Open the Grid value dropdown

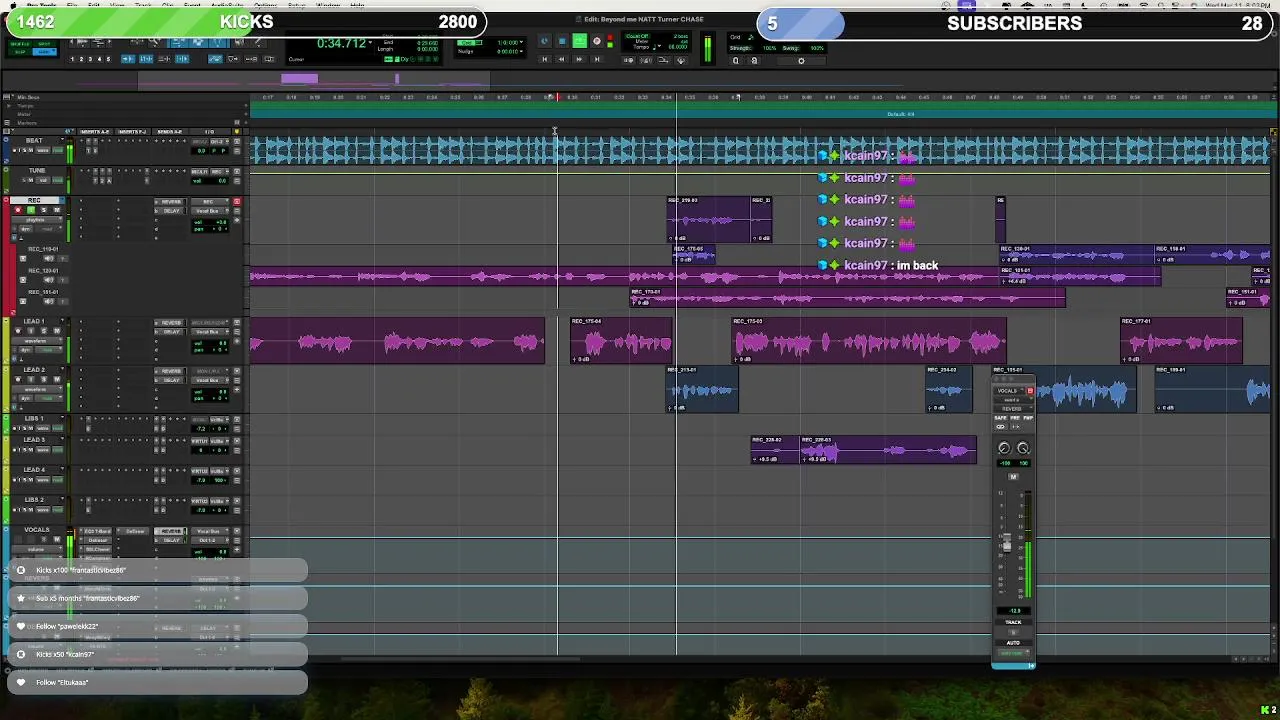coord(521,43)
